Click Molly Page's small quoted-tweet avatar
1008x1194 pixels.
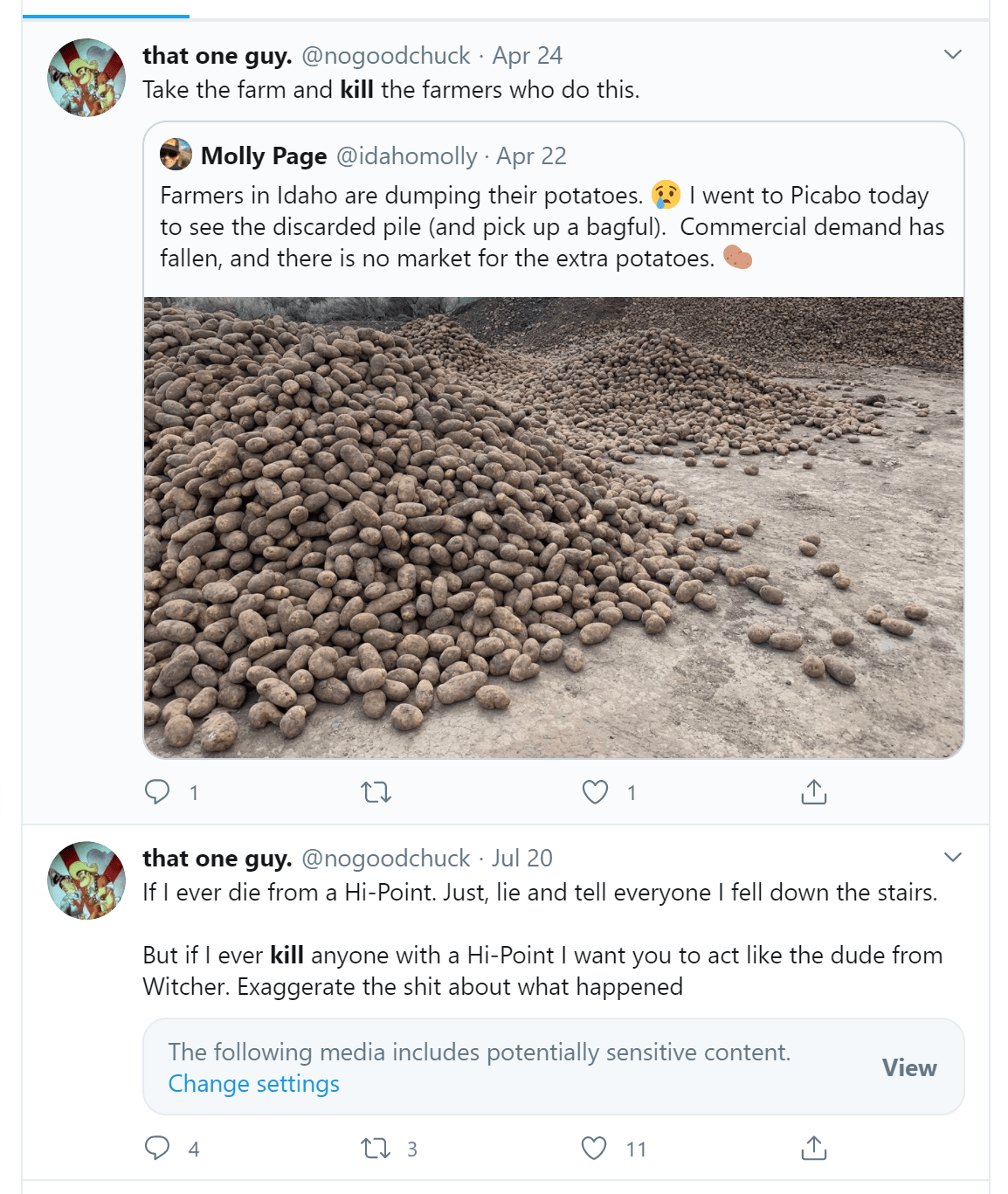click(x=176, y=155)
